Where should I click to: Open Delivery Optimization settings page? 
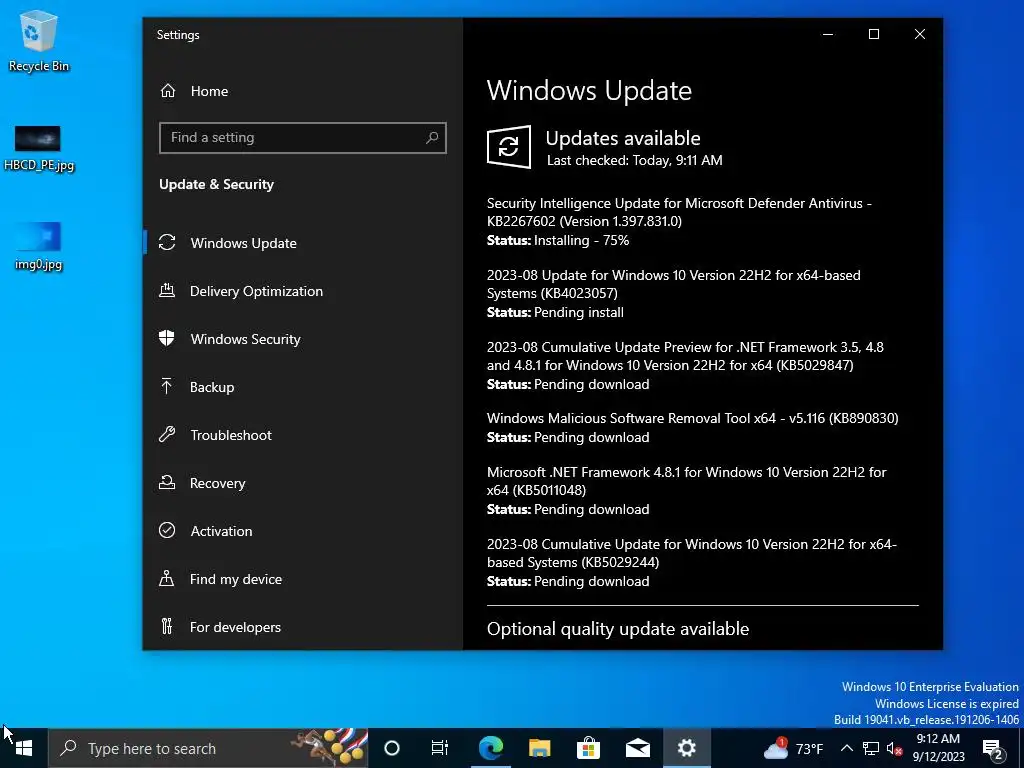(303, 291)
